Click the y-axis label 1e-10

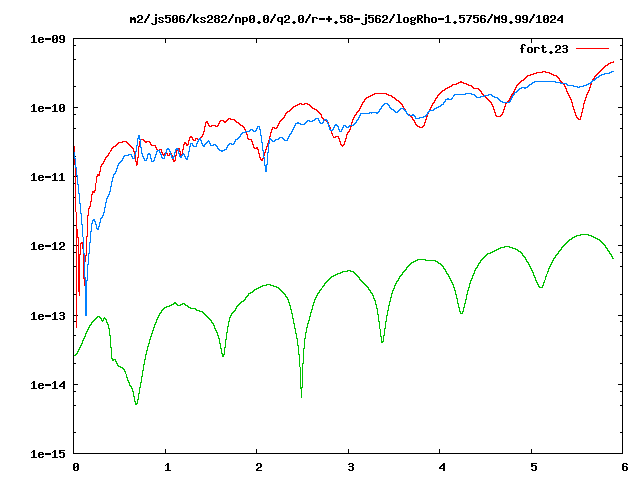pos(48,108)
